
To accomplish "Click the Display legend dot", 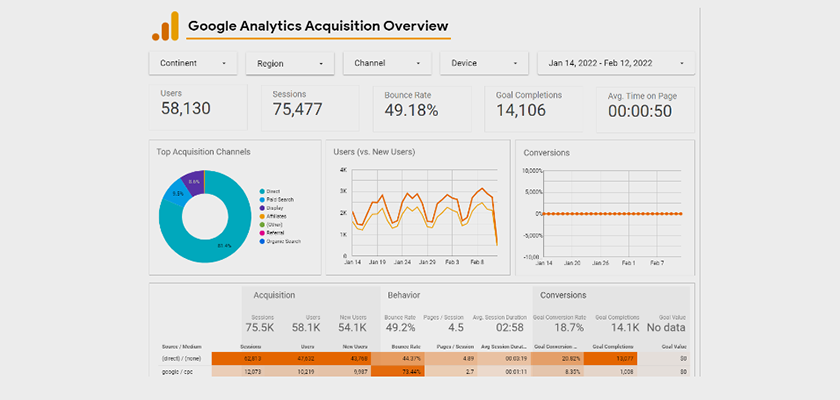I will pyautogui.click(x=261, y=208).
